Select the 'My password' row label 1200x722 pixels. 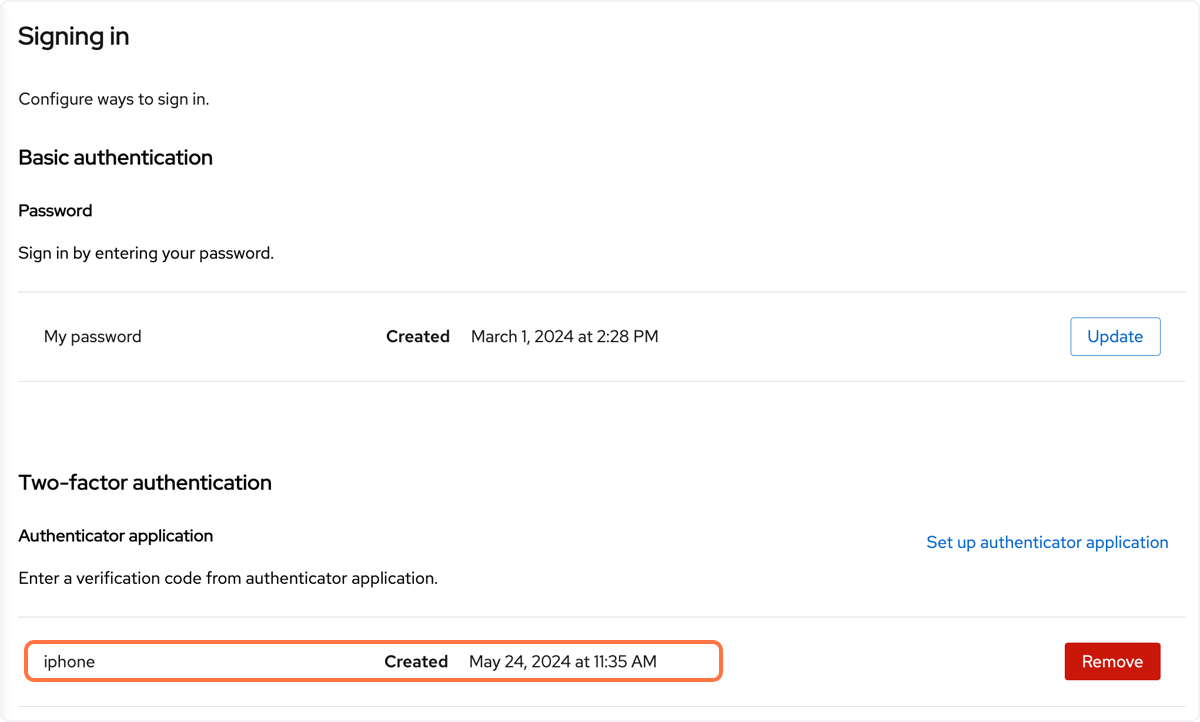(x=93, y=336)
